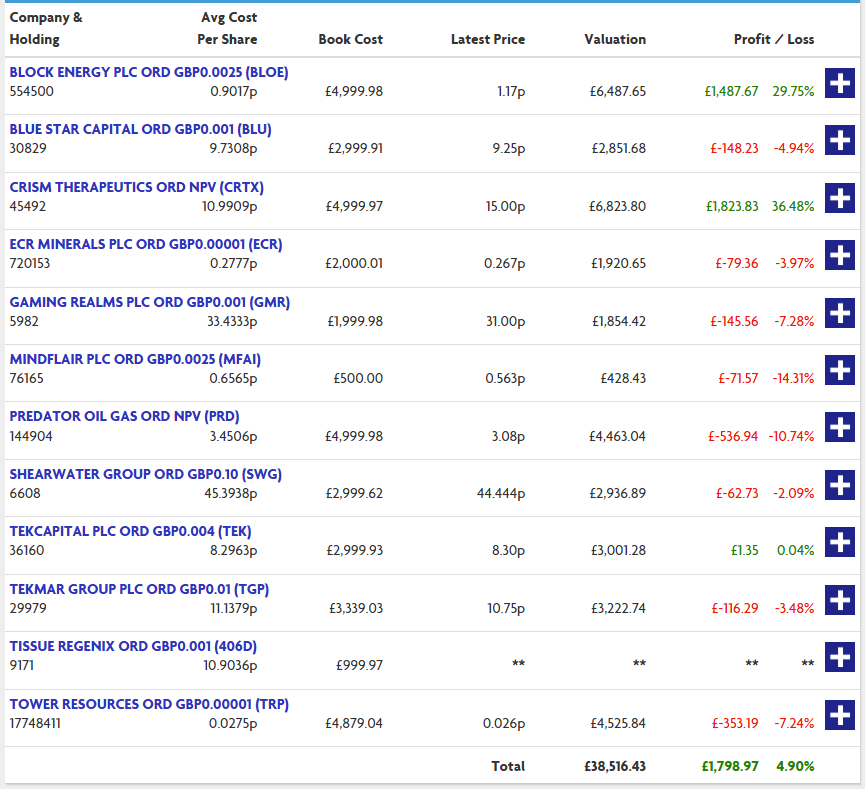The height and width of the screenshot is (789, 865).
Task: Open TEKMAR GROUP PLC (TGP) link
Action: pyautogui.click(x=139, y=589)
